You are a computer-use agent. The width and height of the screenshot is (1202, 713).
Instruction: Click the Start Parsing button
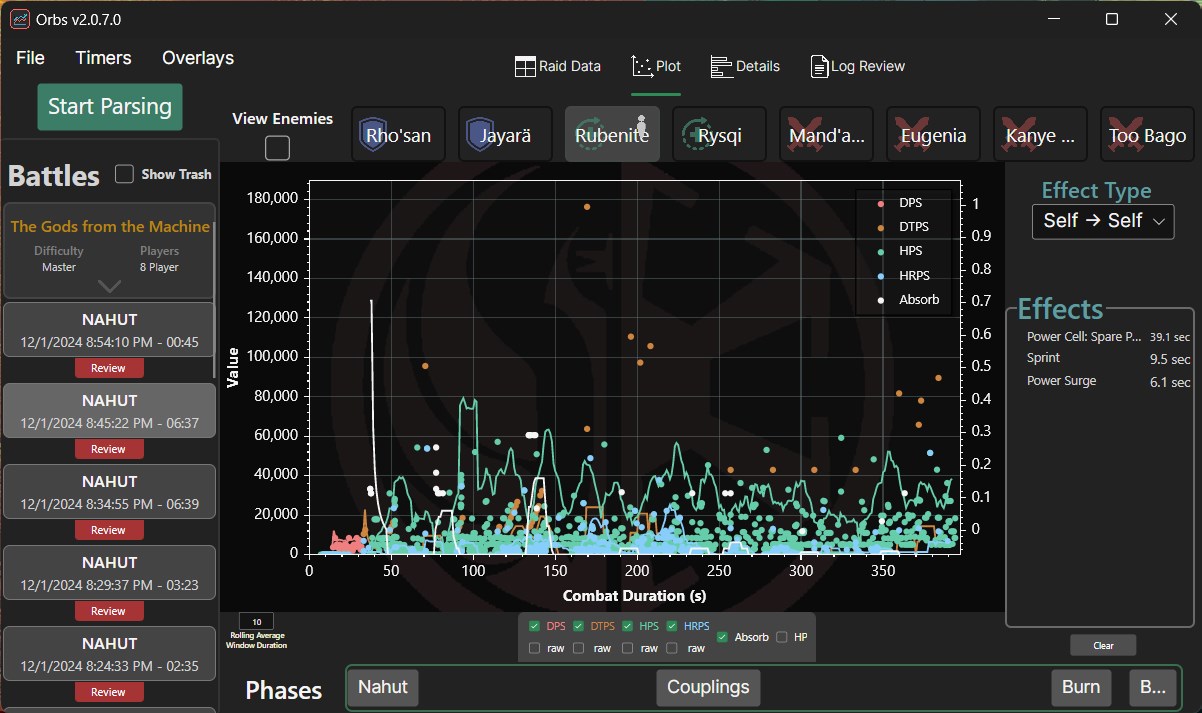point(110,106)
